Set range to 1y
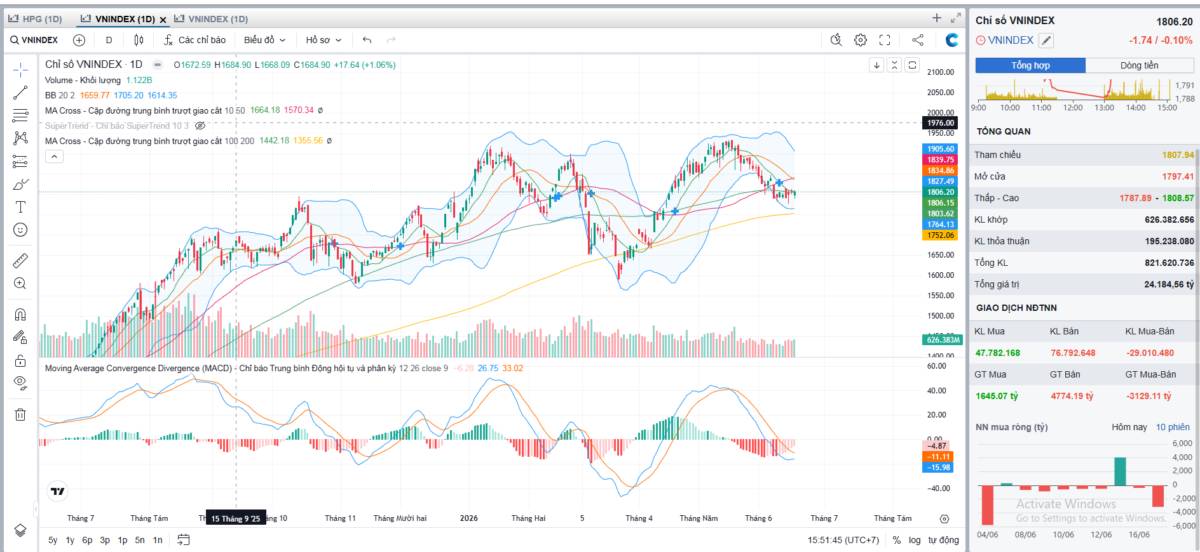The height and width of the screenshot is (552, 1200). [x=69, y=540]
